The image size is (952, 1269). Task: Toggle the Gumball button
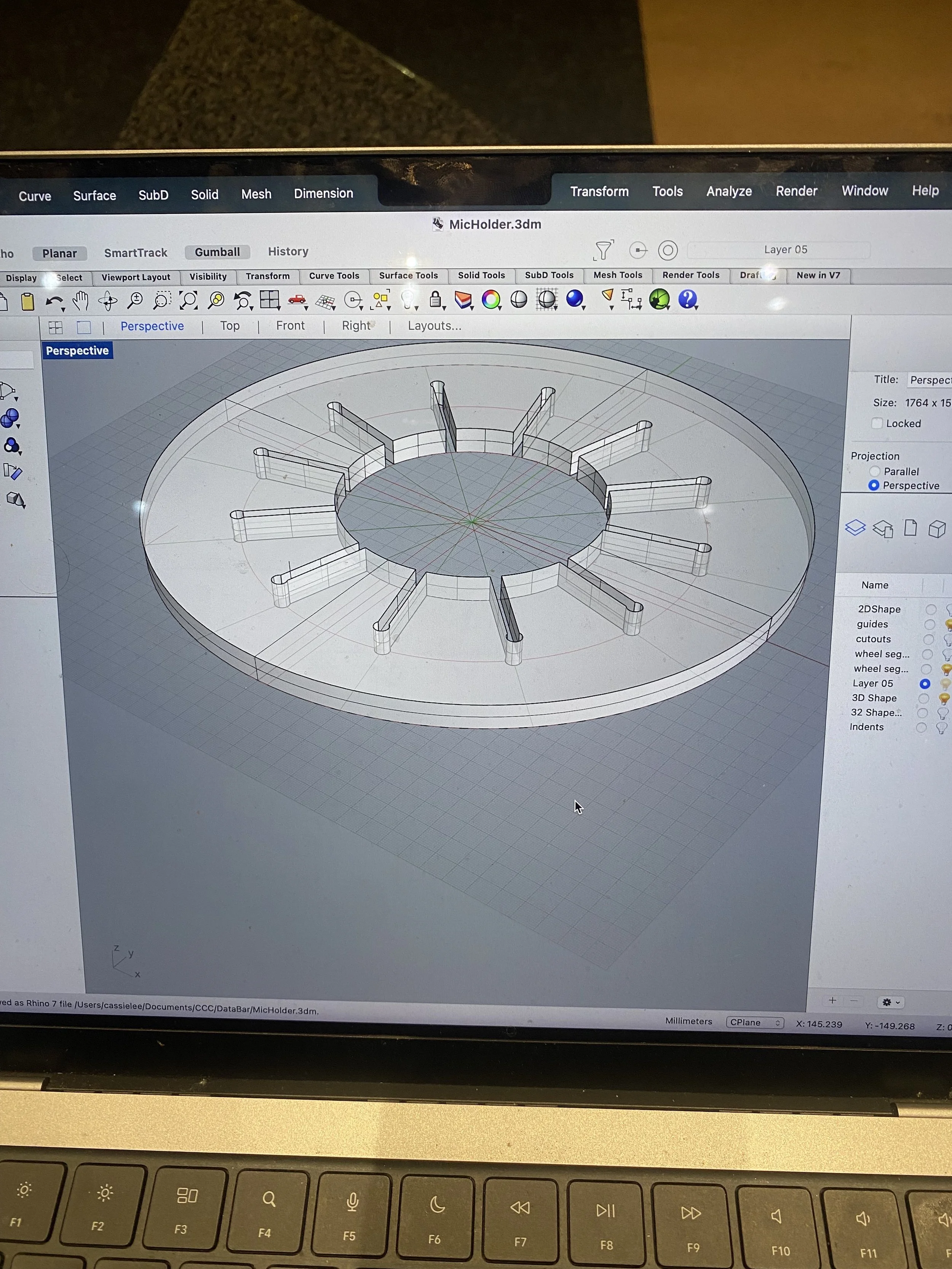click(217, 252)
